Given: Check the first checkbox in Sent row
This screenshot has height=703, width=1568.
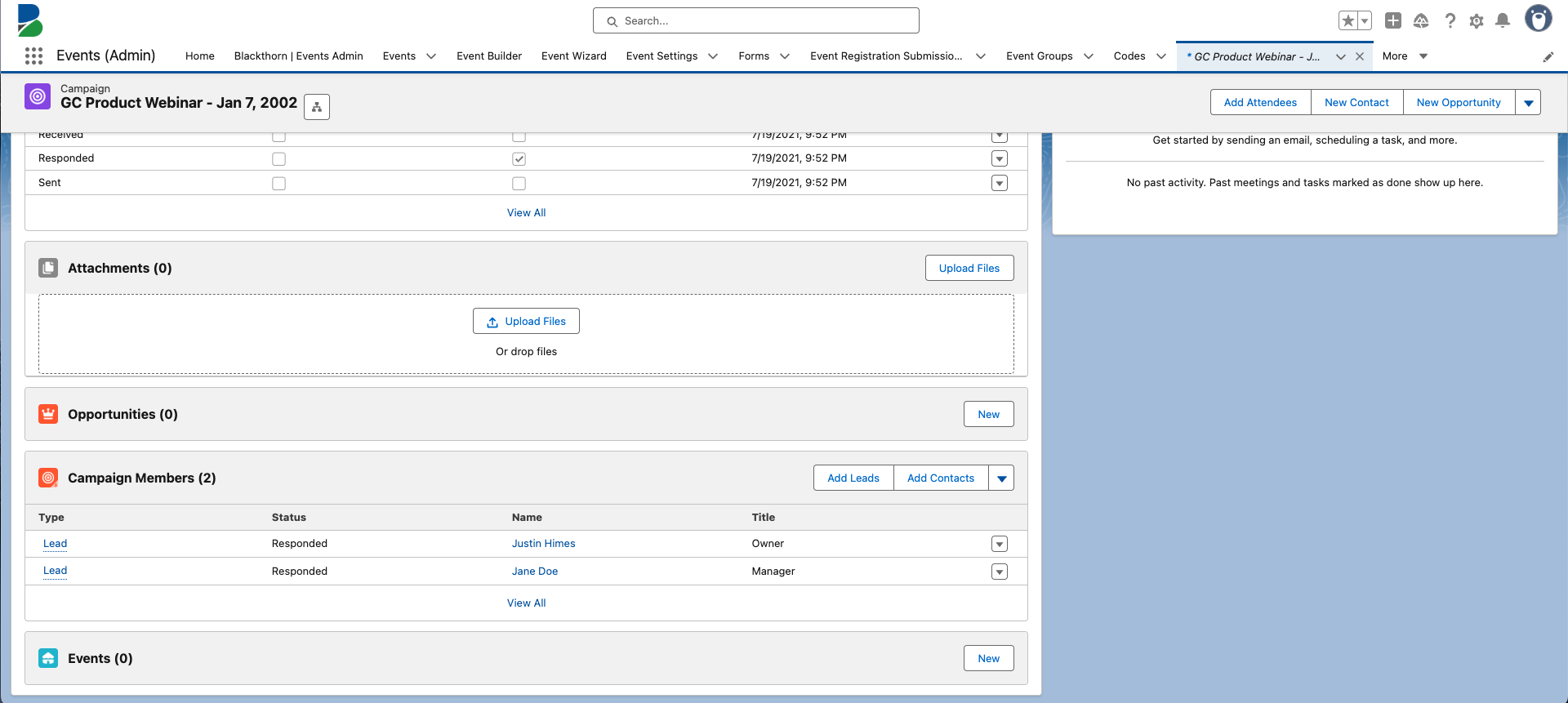Looking at the screenshot, I should pos(278,183).
